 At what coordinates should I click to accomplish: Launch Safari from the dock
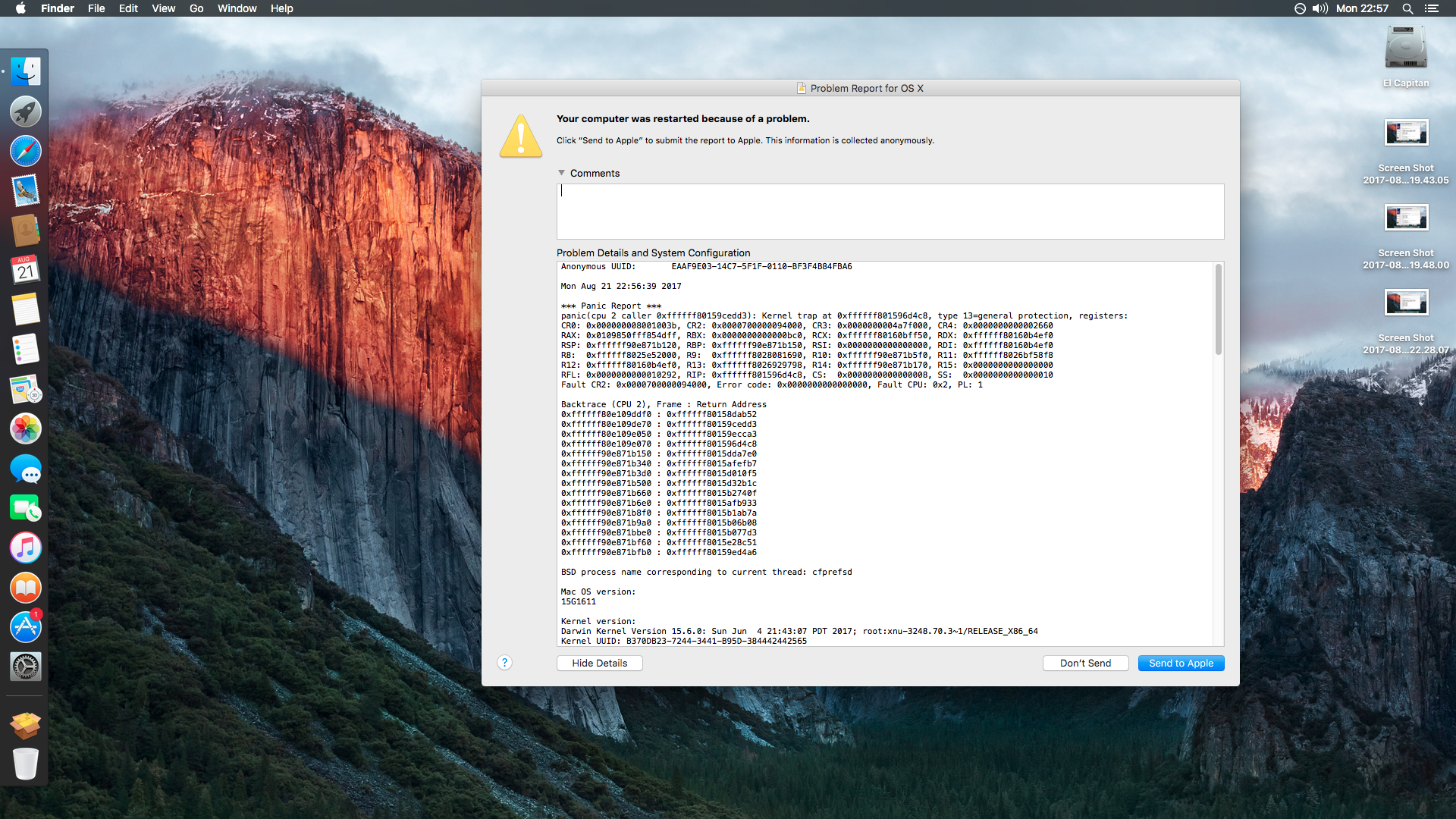(25, 151)
